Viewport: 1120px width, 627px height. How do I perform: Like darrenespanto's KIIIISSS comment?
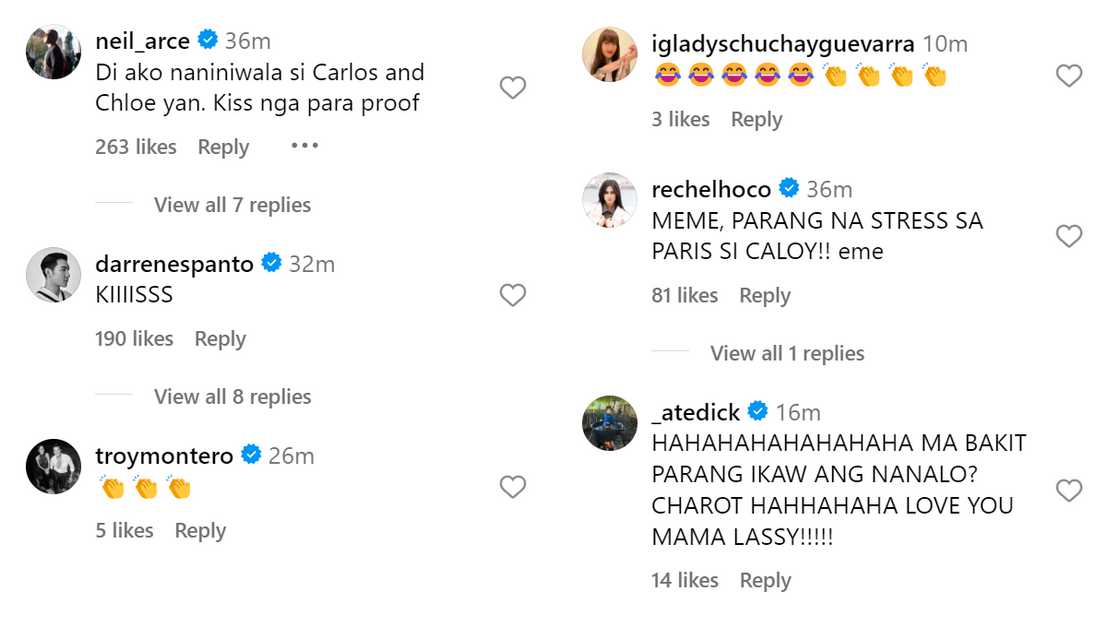[512, 295]
